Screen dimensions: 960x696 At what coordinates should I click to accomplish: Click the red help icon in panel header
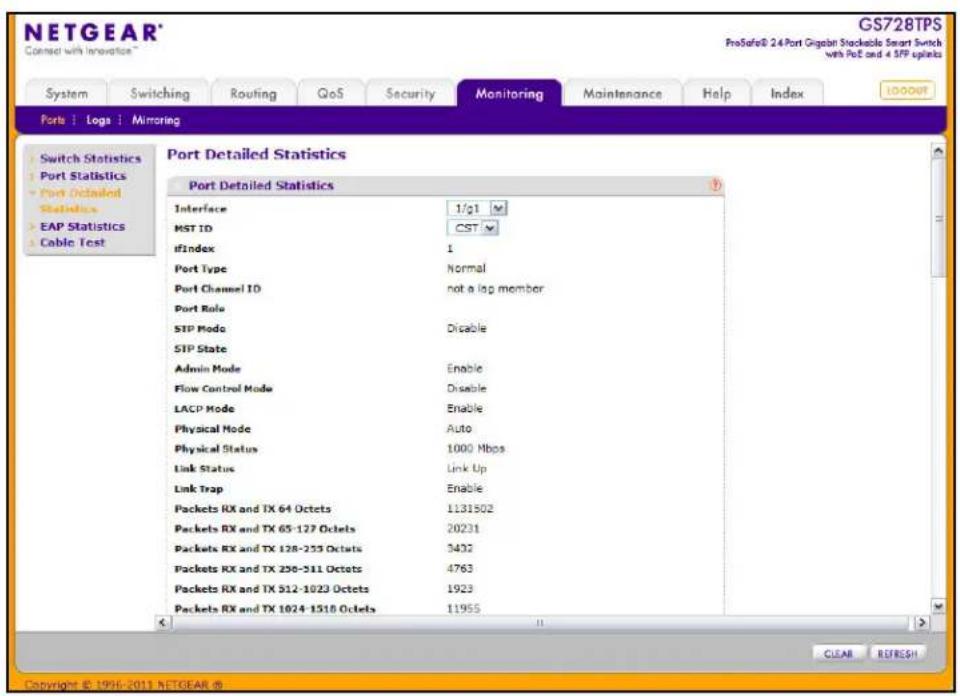(715, 185)
